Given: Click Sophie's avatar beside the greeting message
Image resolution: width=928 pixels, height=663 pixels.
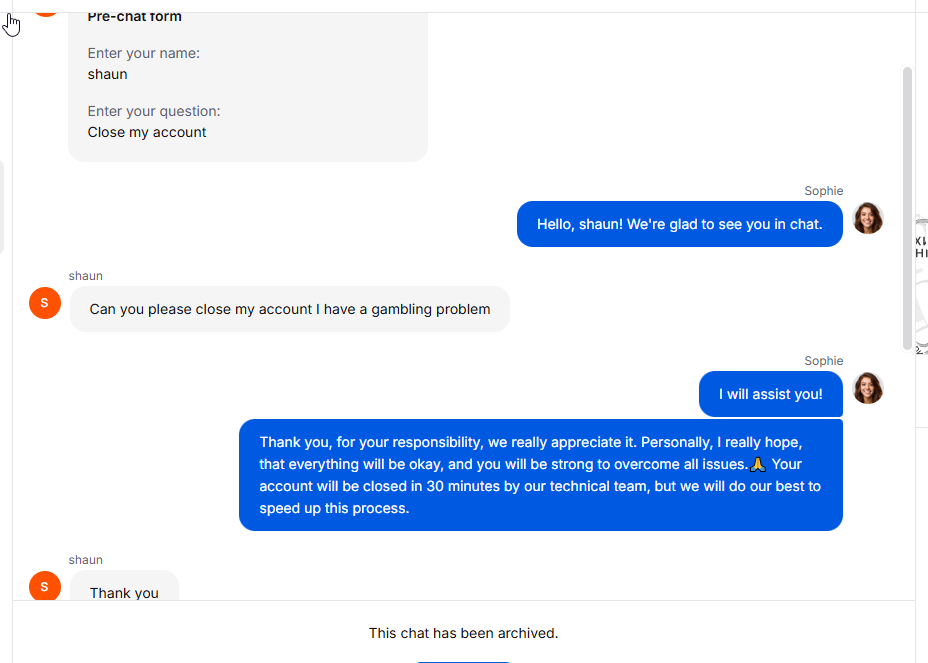Looking at the screenshot, I should (x=867, y=218).
